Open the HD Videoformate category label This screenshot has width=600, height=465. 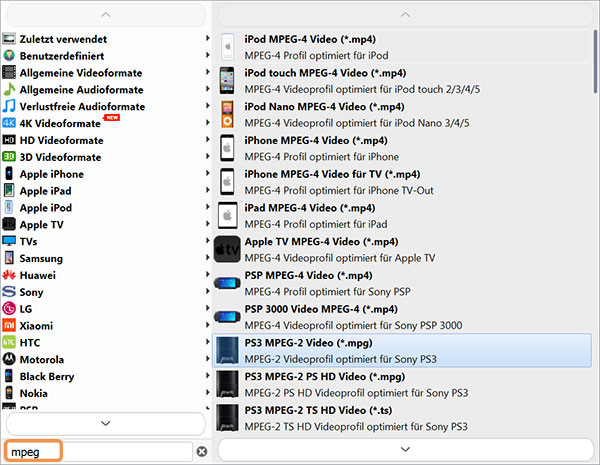click(x=62, y=140)
